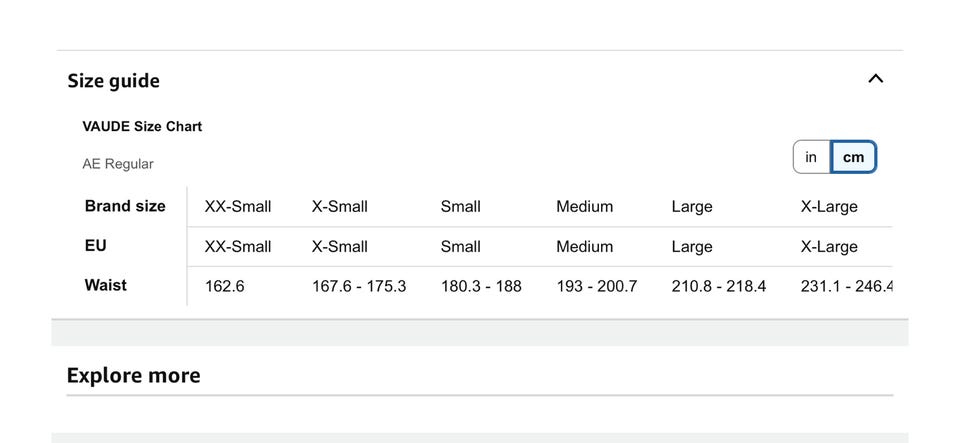Select Large in the Brand size row

tap(692, 207)
